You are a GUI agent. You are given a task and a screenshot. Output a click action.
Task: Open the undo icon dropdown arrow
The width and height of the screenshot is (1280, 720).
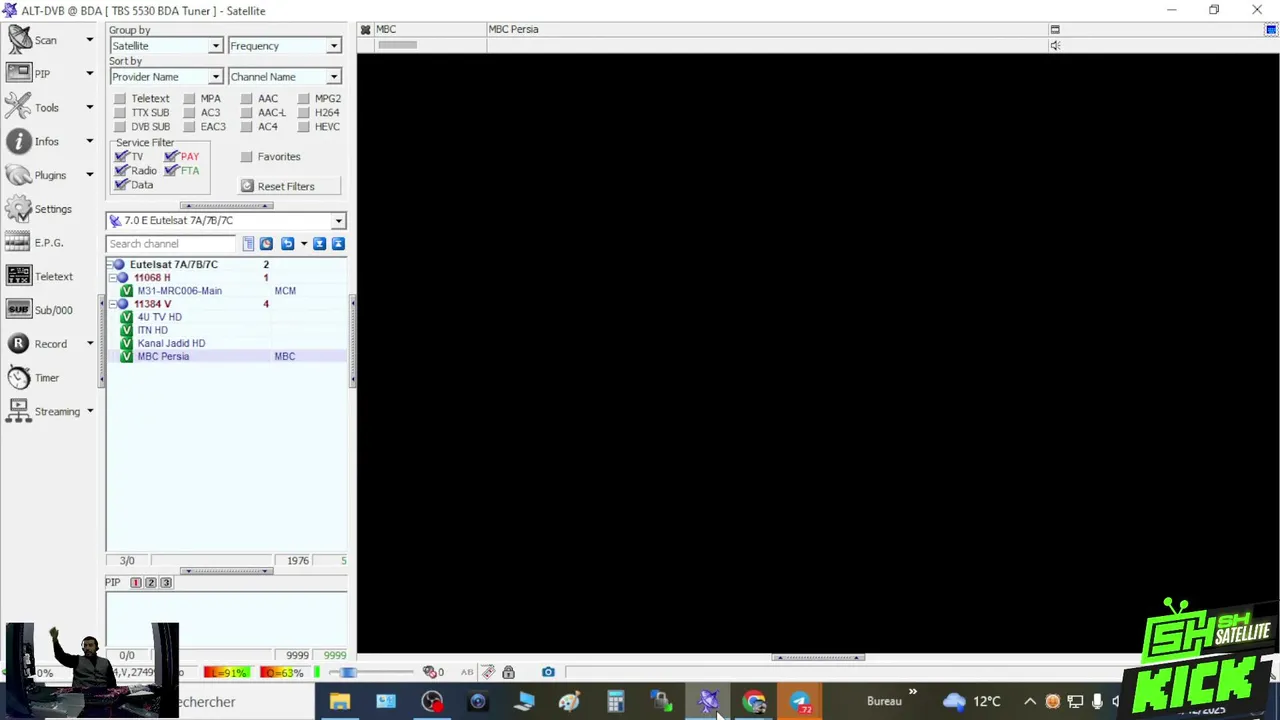pyautogui.click(x=303, y=244)
